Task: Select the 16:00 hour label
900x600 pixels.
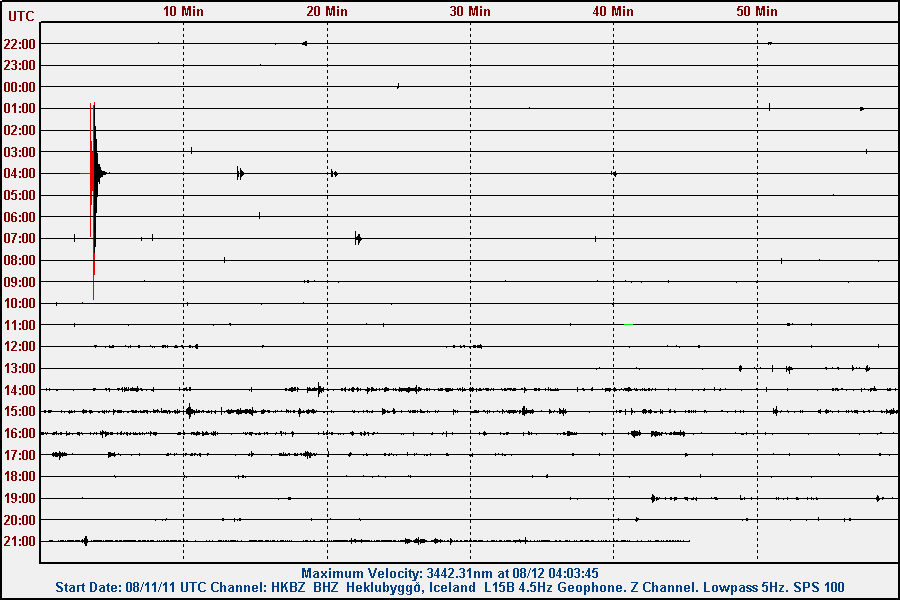Action: 20,433
